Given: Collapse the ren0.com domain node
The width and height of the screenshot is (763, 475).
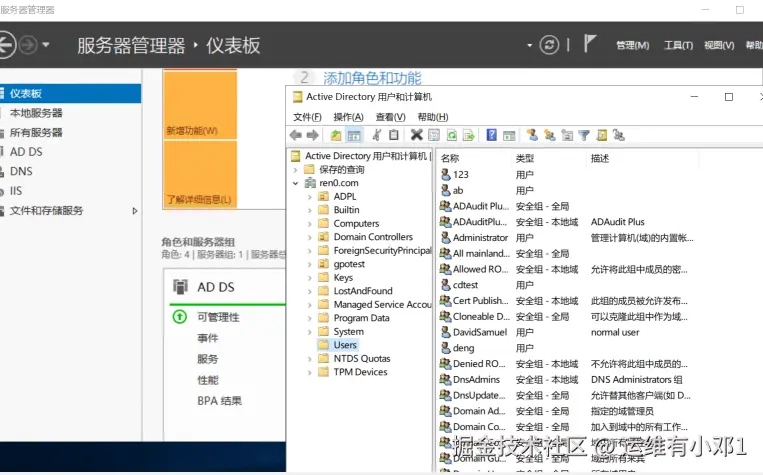Looking at the screenshot, I should 295,183.
